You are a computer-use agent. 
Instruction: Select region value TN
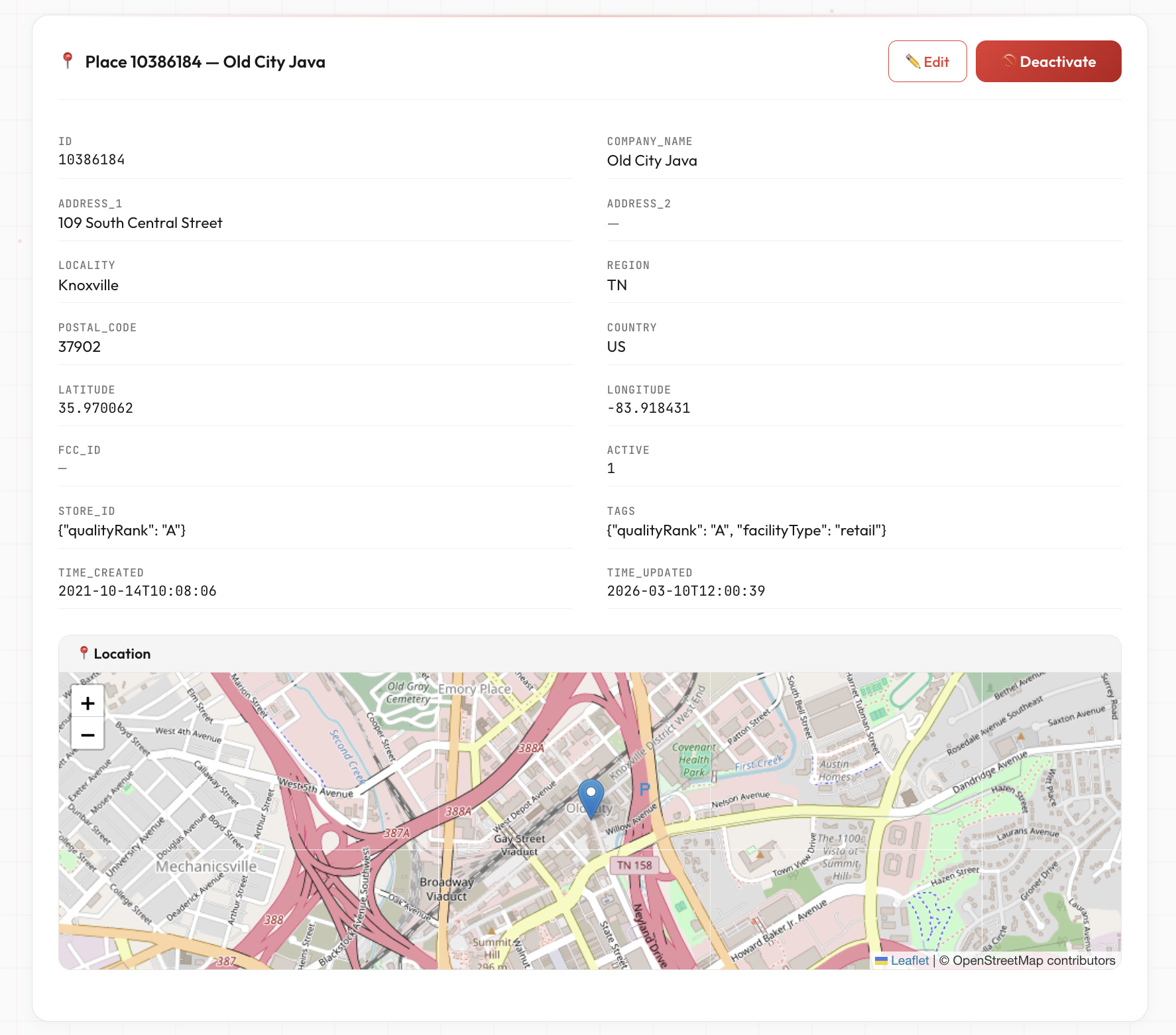pos(617,286)
